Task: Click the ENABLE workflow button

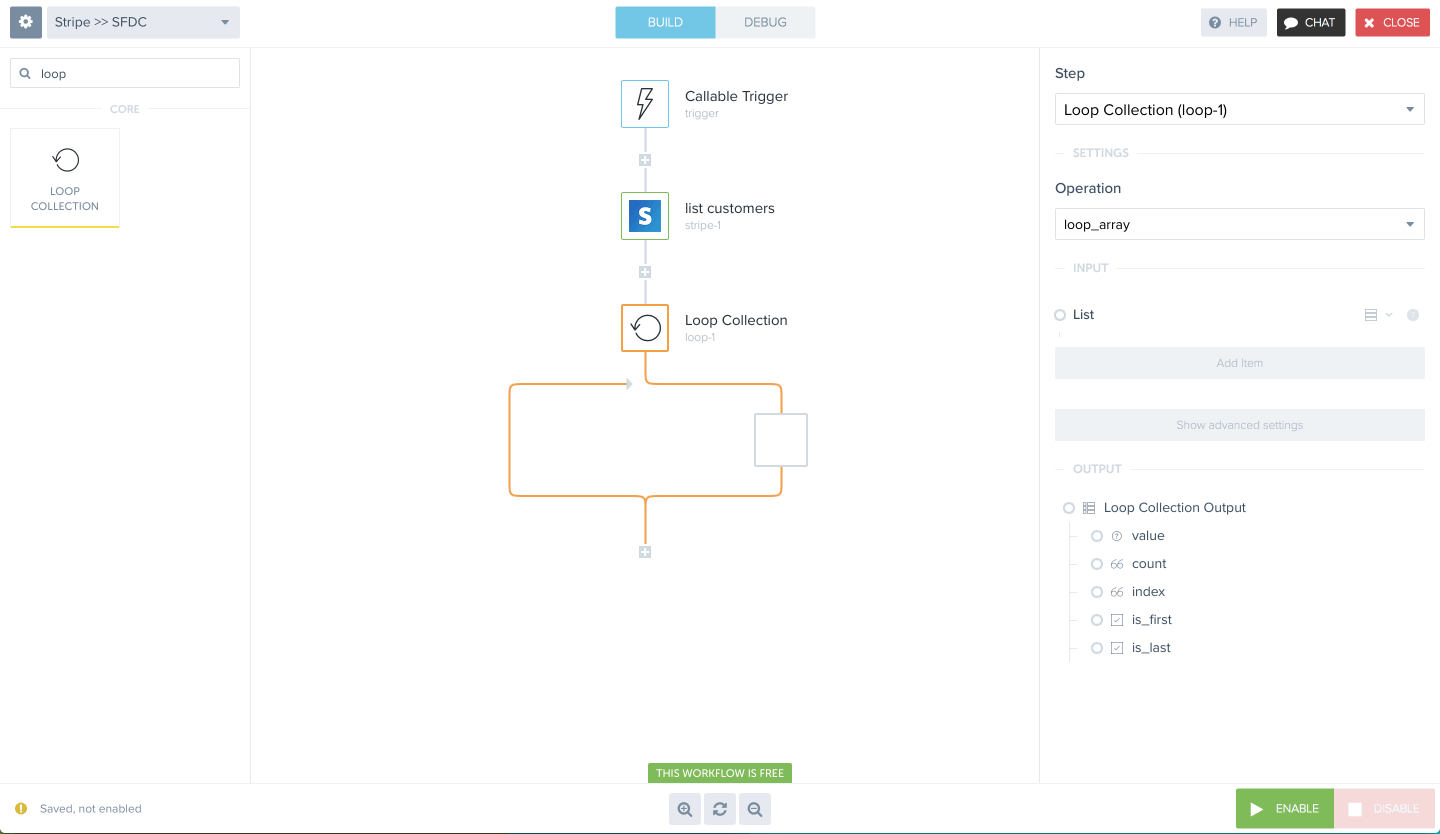Action: pyautogui.click(x=1285, y=808)
